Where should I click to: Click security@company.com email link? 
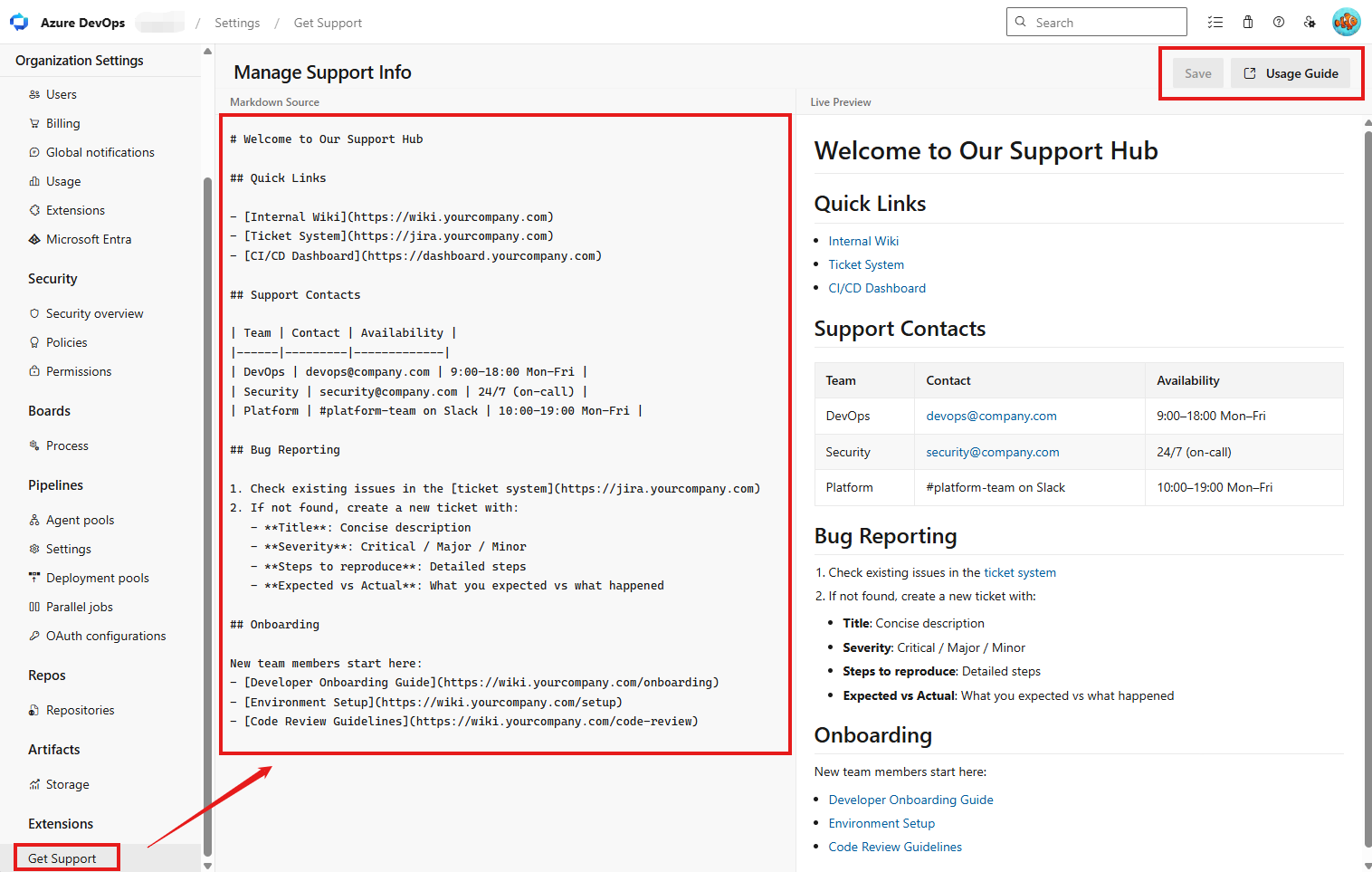pos(993,452)
